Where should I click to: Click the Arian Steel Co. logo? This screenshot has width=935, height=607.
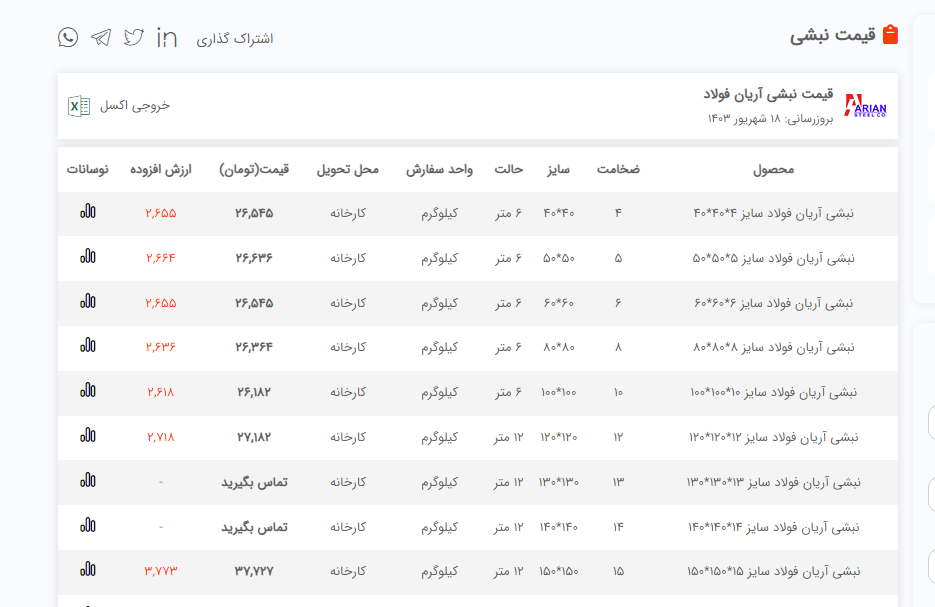coord(865,106)
